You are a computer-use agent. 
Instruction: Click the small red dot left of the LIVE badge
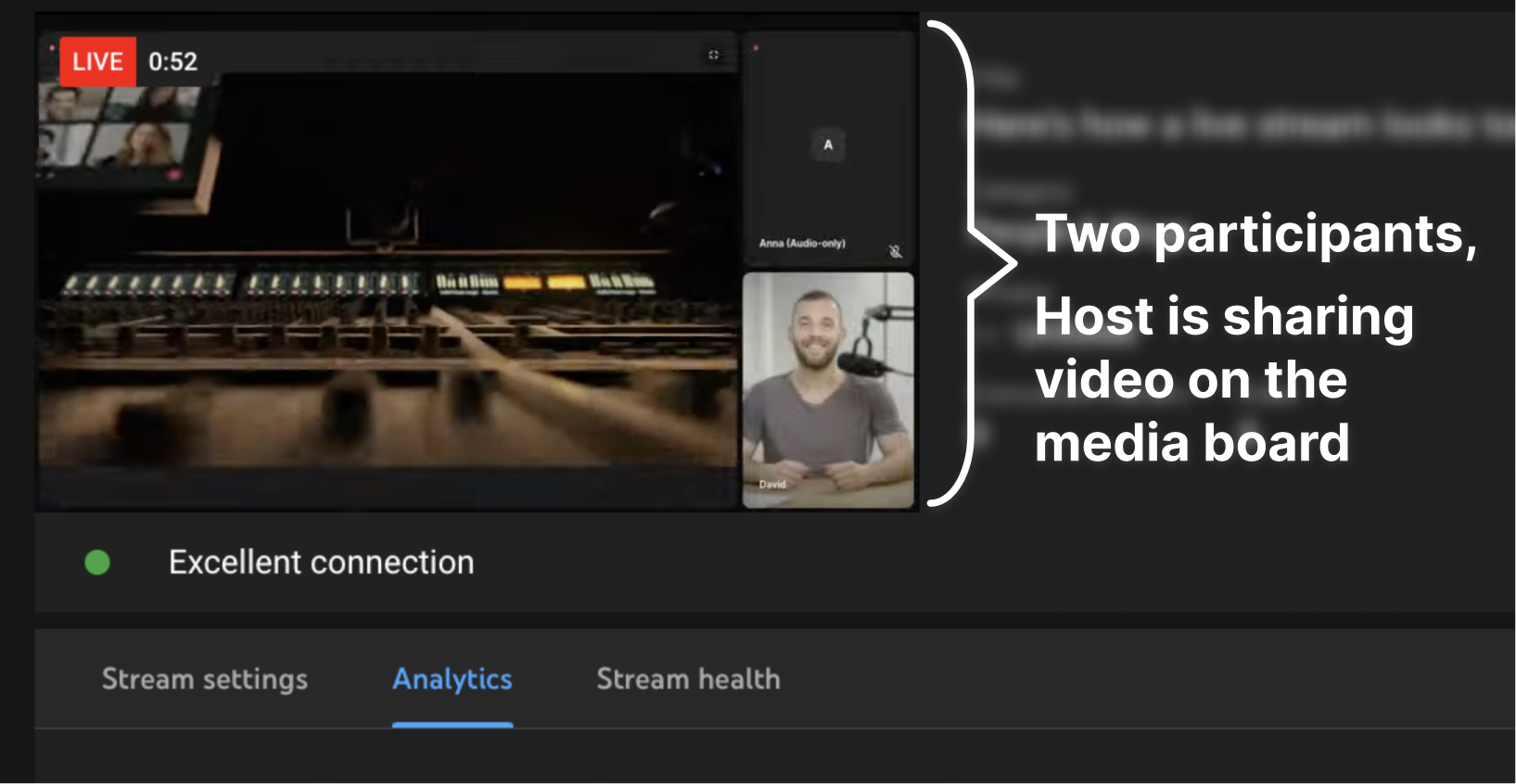52,47
